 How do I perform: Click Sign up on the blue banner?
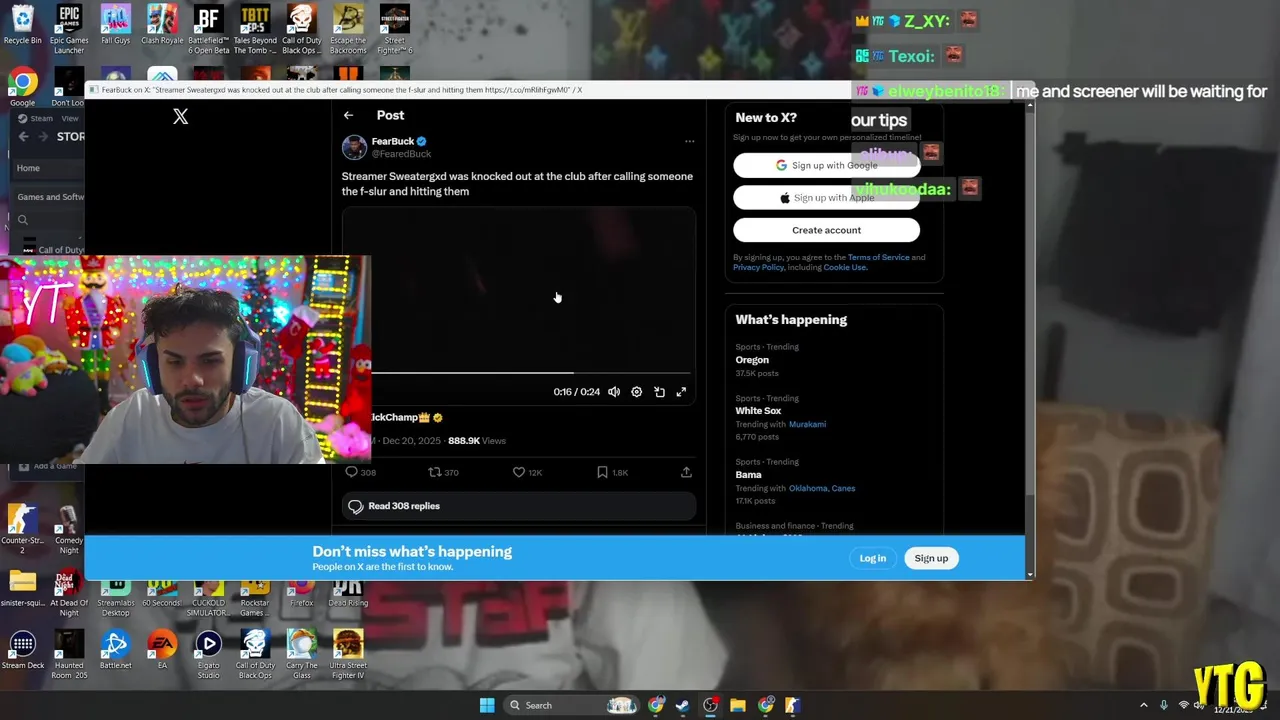(931, 558)
